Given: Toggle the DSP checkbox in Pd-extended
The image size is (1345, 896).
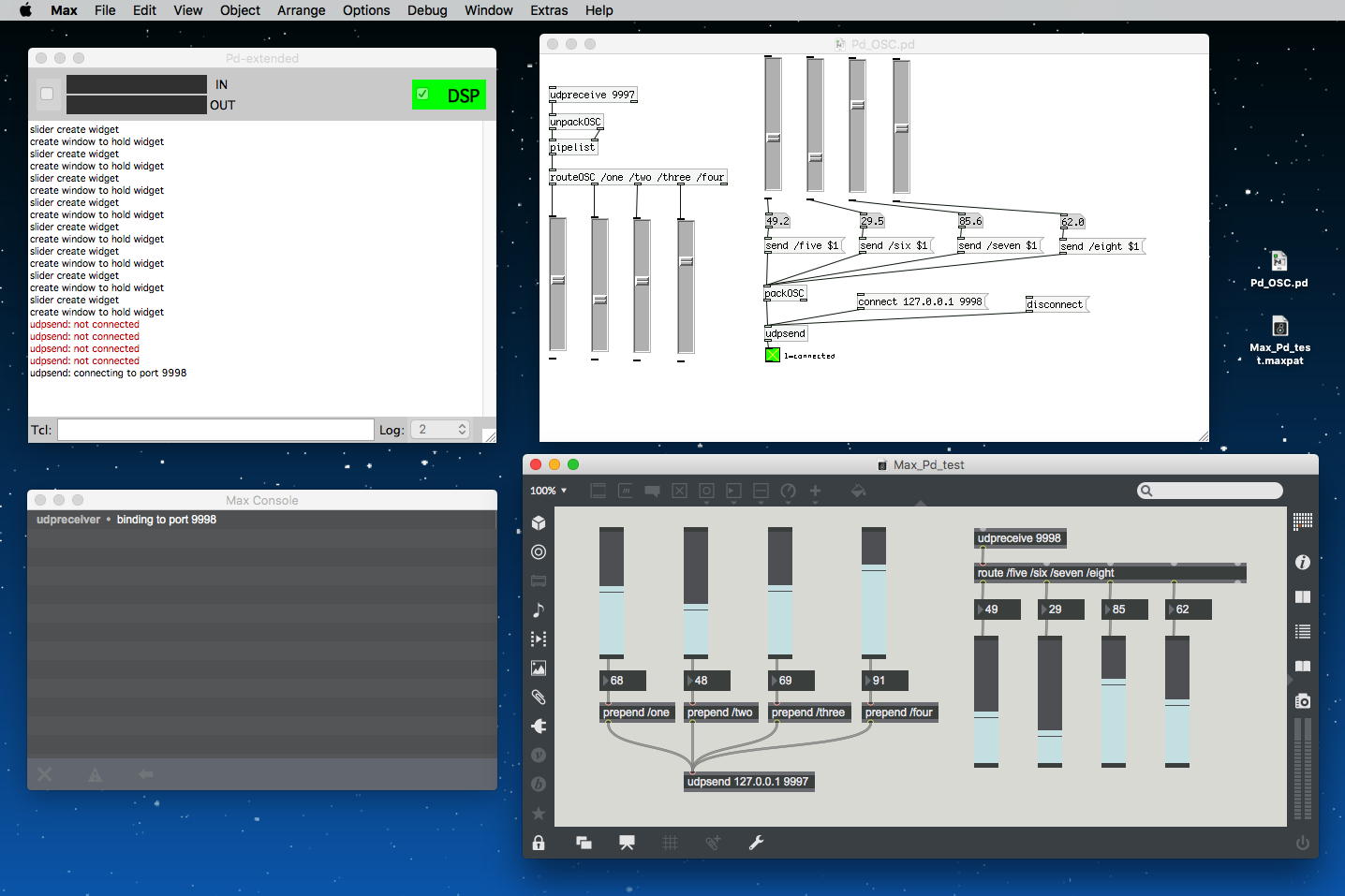Looking at the screenshot, I should click(x=422, y=95).
